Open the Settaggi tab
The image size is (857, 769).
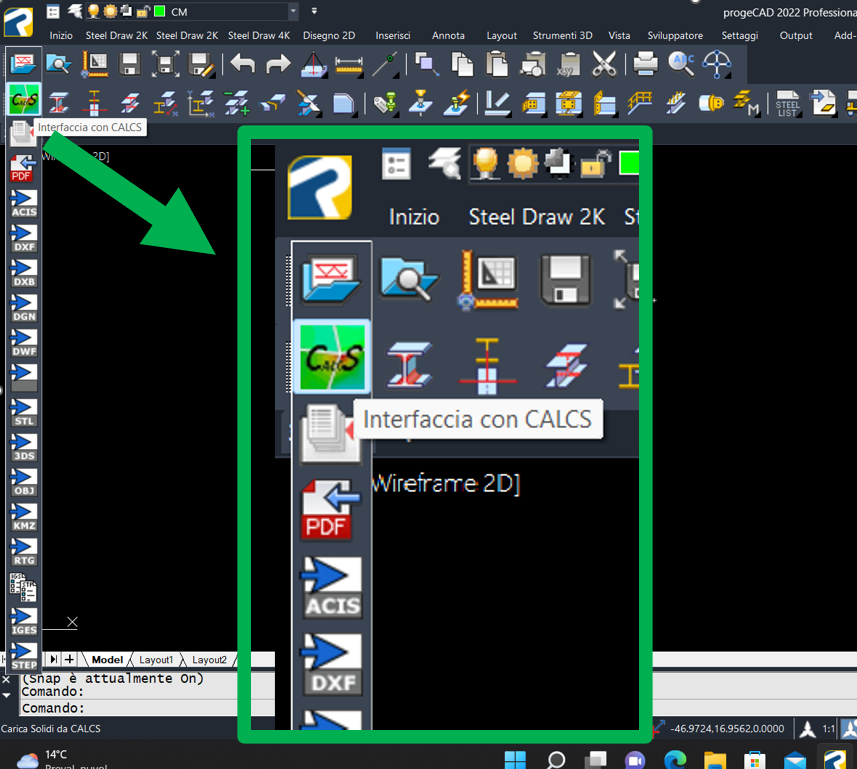click(x=739, y=36)
